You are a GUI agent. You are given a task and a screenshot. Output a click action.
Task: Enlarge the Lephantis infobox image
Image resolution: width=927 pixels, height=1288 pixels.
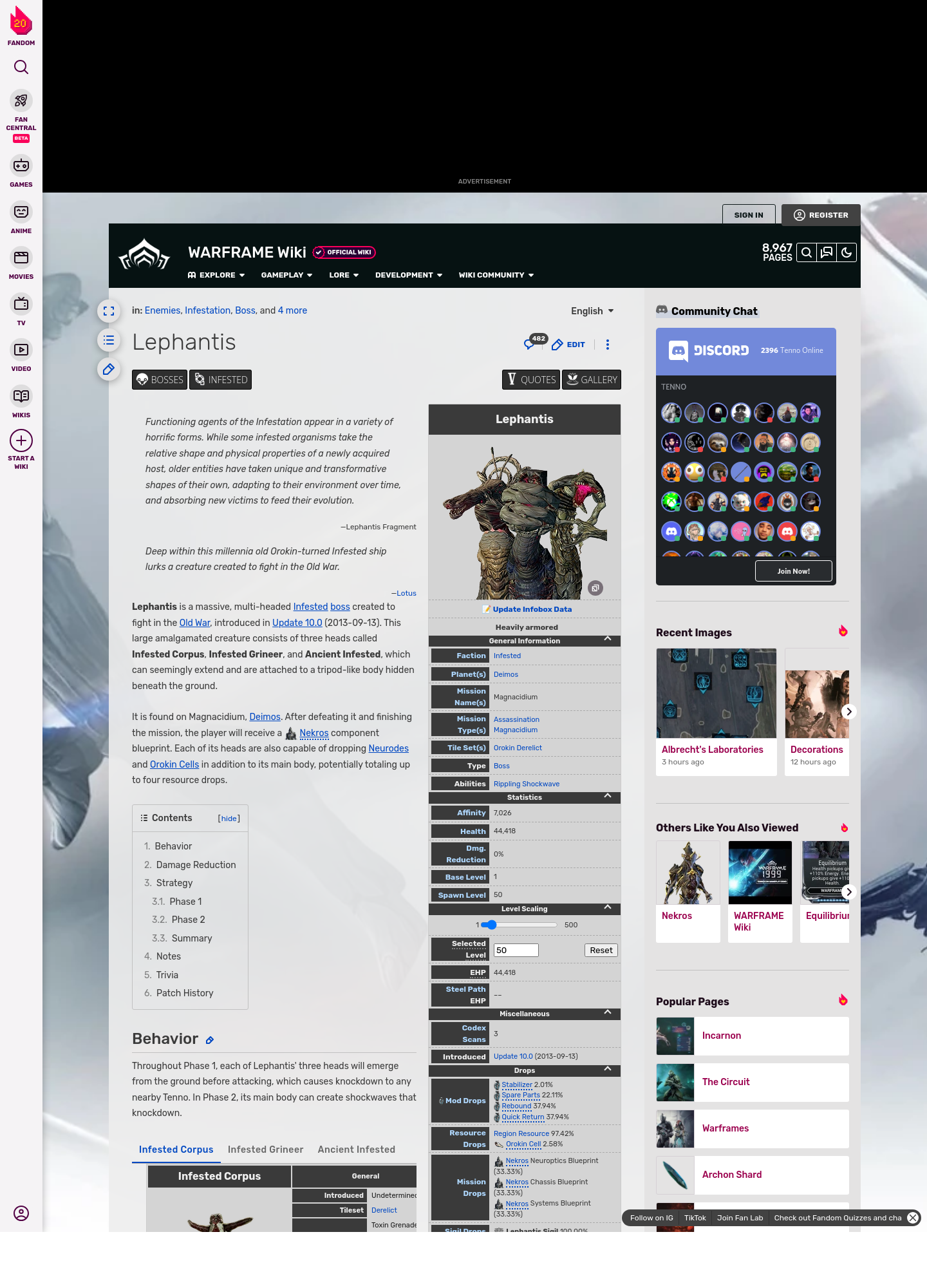click(595, 588)
